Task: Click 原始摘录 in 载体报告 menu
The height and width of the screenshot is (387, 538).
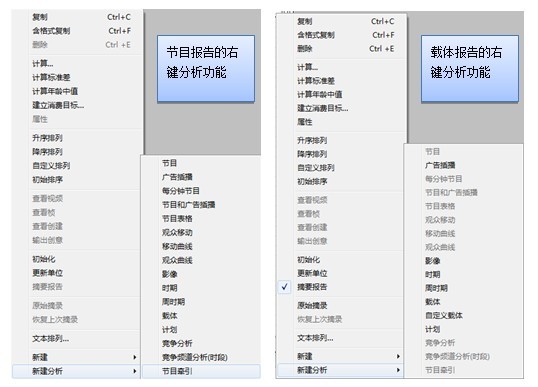Action: pyautogui.click(x=312, y=305)
